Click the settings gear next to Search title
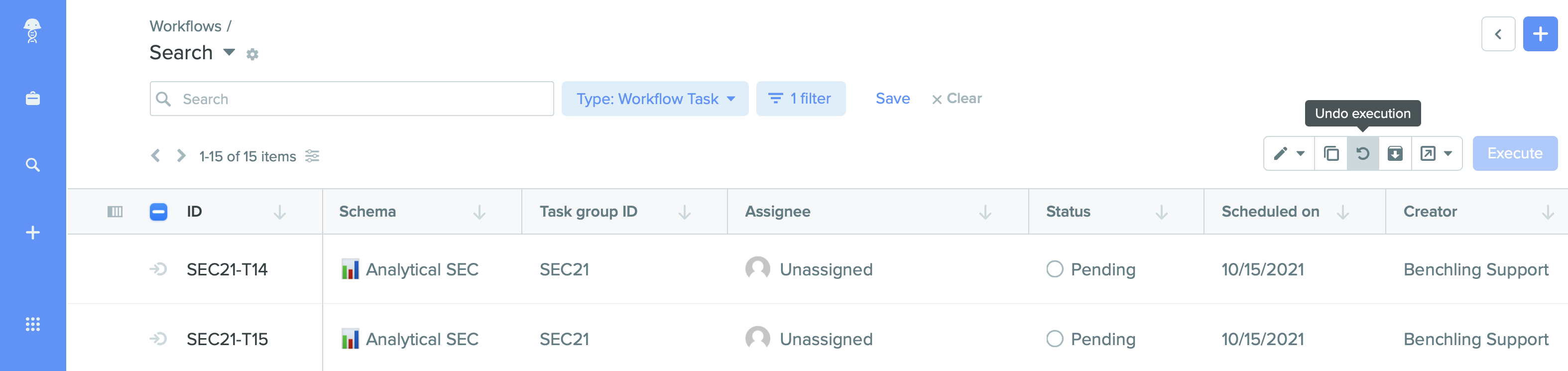Screen dimensions: 1568x371 pyautogui.click(x=252, y=54)
